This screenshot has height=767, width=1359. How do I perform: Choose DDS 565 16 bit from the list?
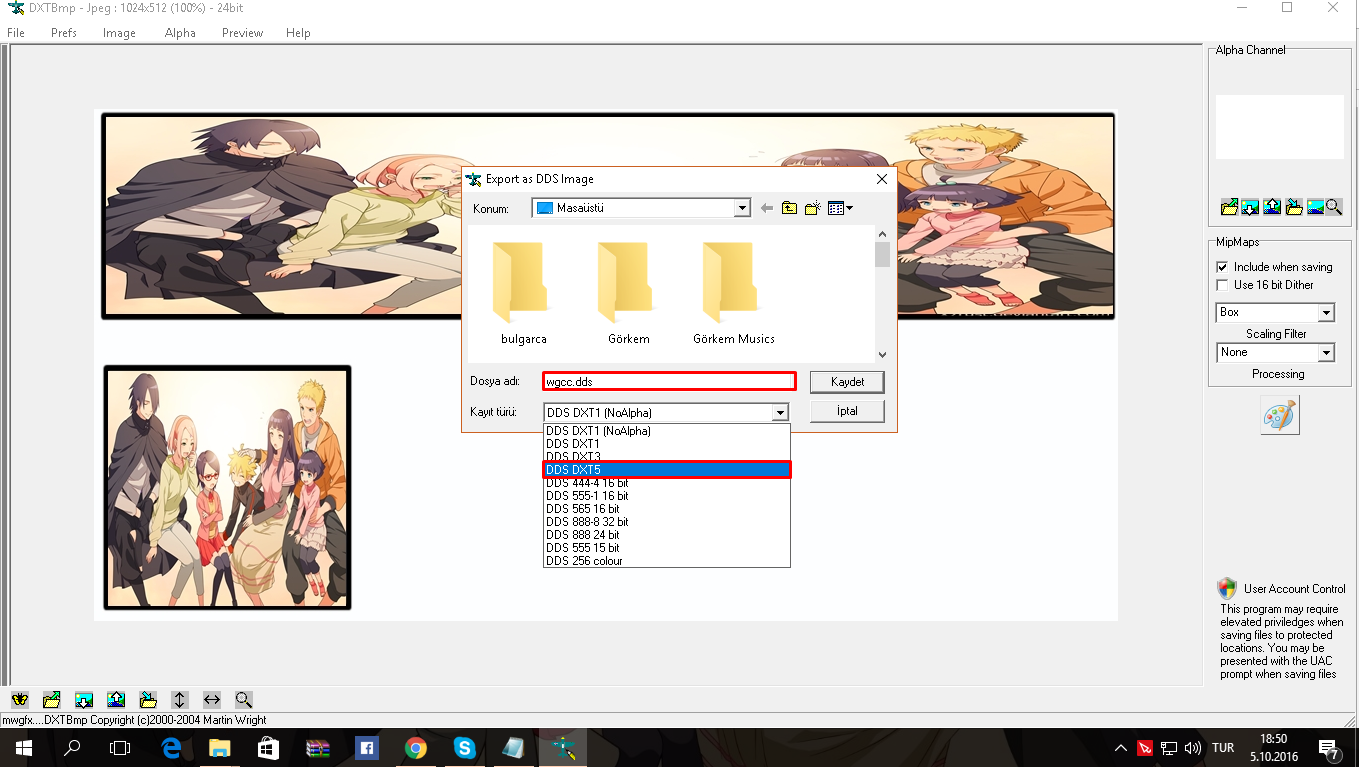(667, 509)
